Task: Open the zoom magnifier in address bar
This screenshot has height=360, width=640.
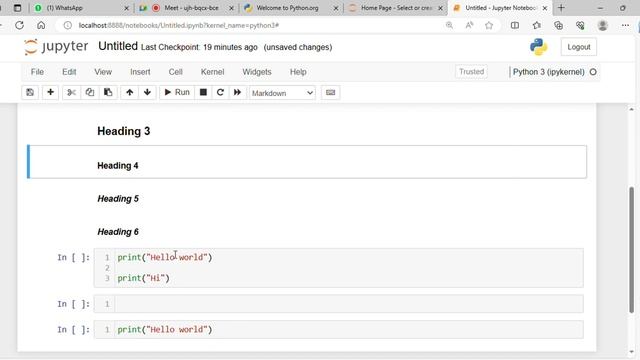Action: (x=449, y=25)
